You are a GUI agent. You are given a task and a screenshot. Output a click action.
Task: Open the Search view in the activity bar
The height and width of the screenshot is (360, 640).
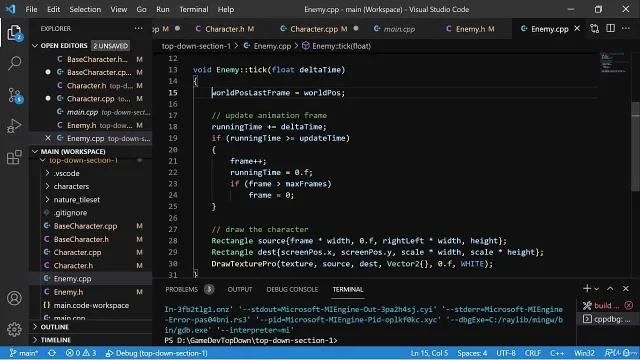click(x=14, y=63)
